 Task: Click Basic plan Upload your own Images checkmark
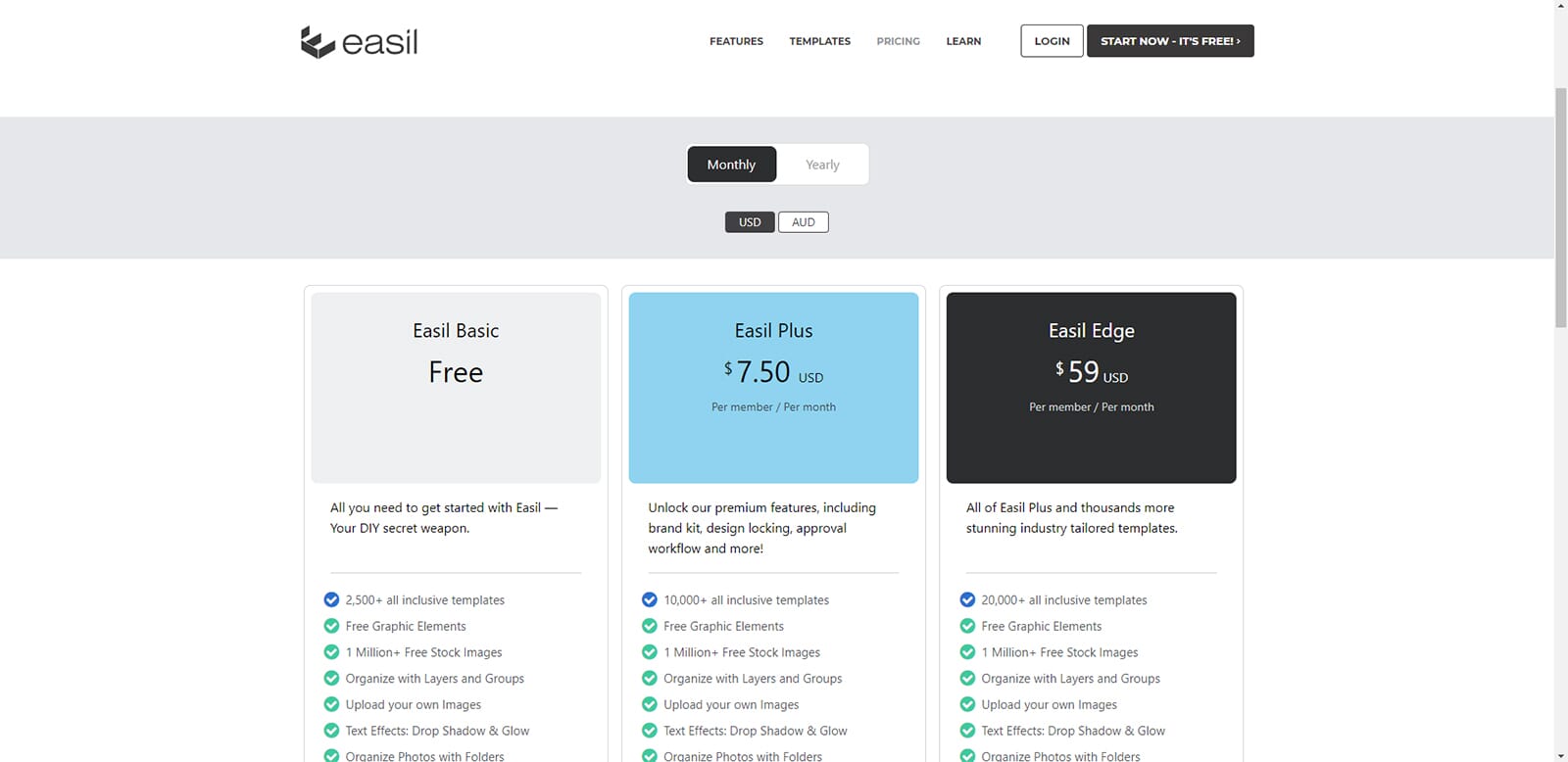(331, 704)
